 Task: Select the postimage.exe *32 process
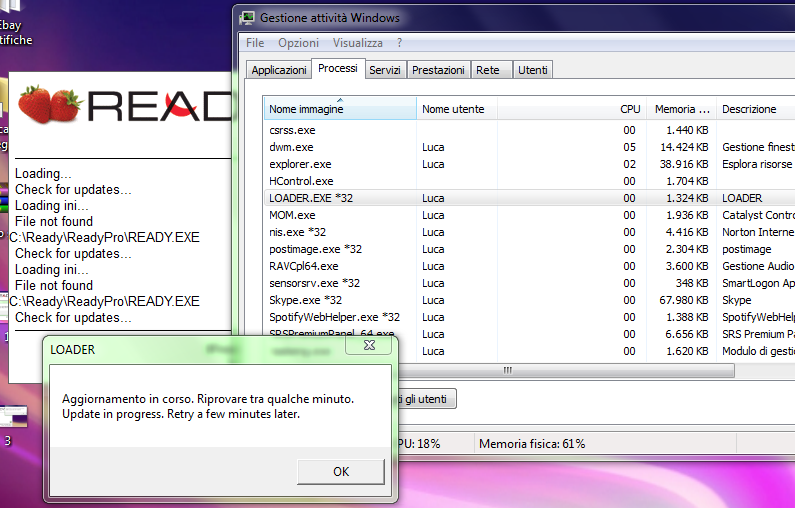click(529, 249)
